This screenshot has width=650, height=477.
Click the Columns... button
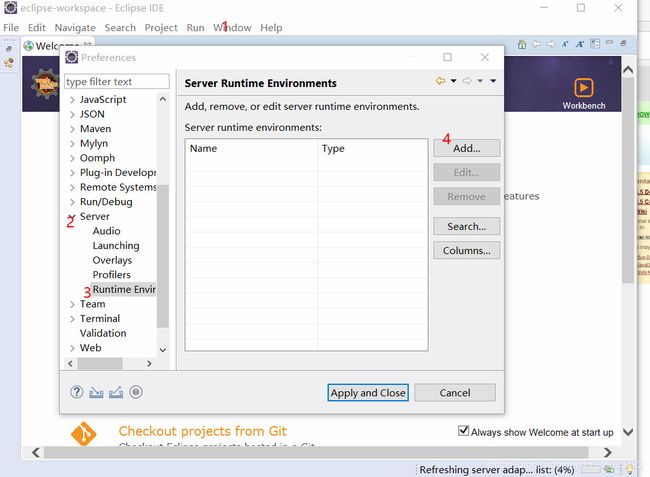pos(467,251)
